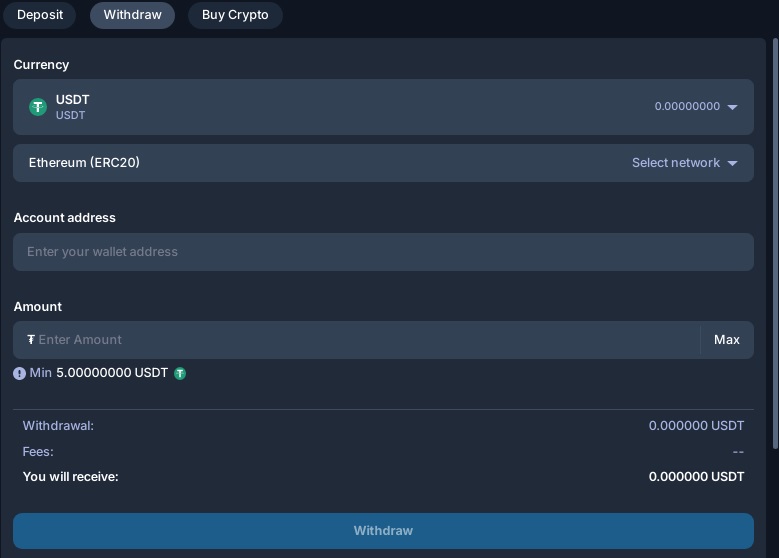Focus the wallet address input field

[383, 252]
